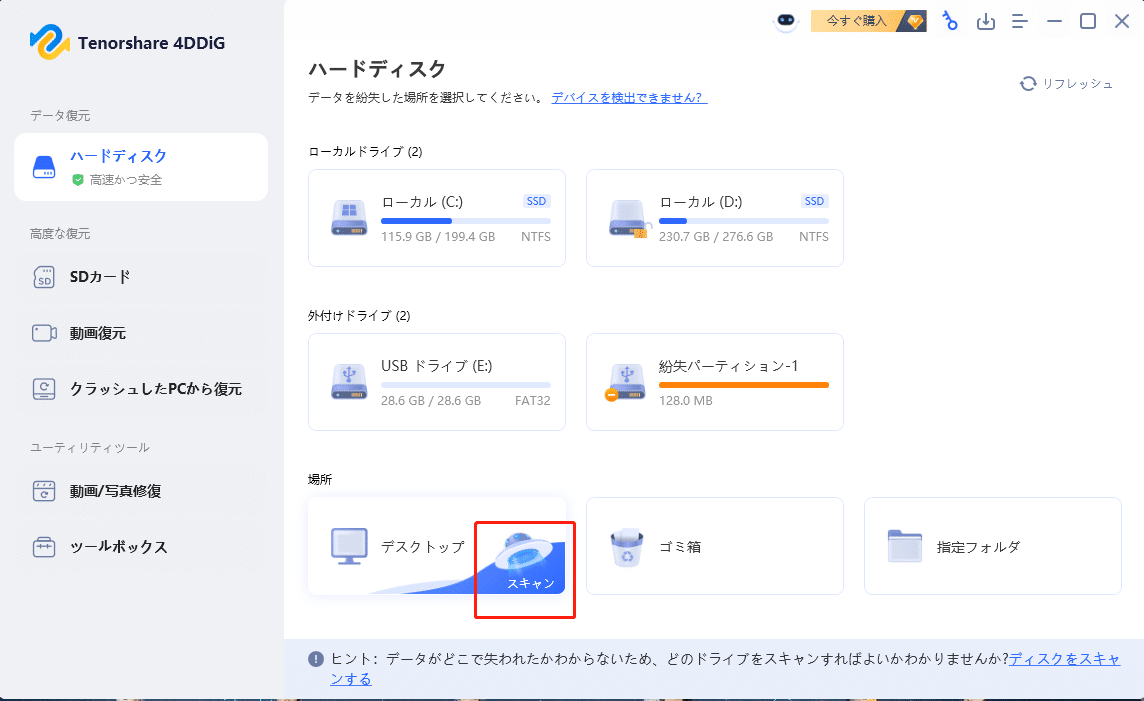Image resolution: width=1144 pixels, height=701 pixels.
Task: Click the refresh icon next to リフレッシュ
Action: click(x=1028, y=84)
